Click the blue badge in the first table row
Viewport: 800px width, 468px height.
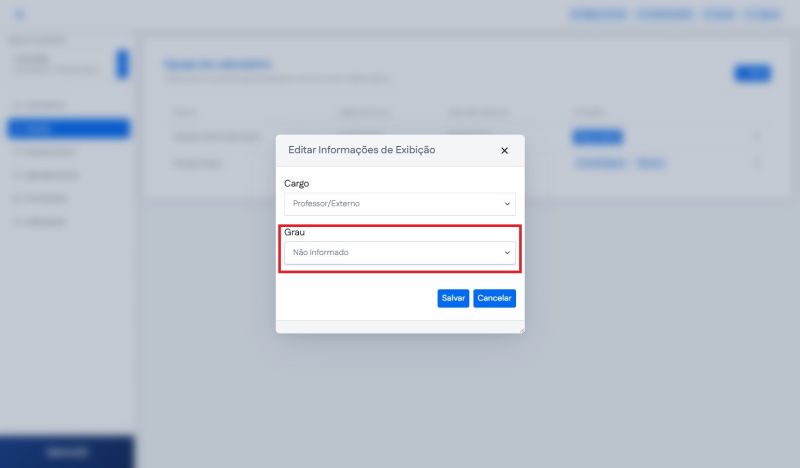[x=597, y=136]
